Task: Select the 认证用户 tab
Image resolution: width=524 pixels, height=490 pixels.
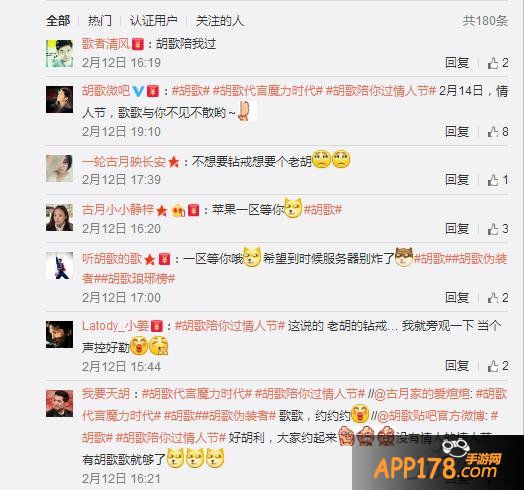Action: coord(154,21)
